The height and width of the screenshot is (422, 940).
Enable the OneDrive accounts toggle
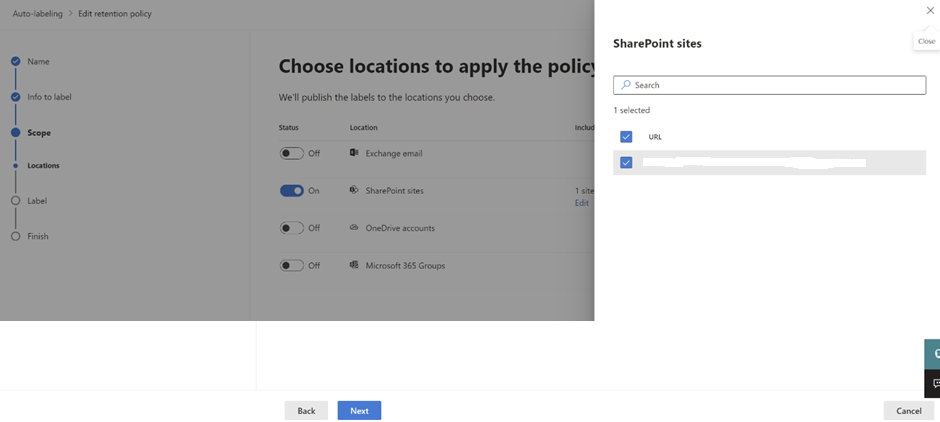(291, 228)
